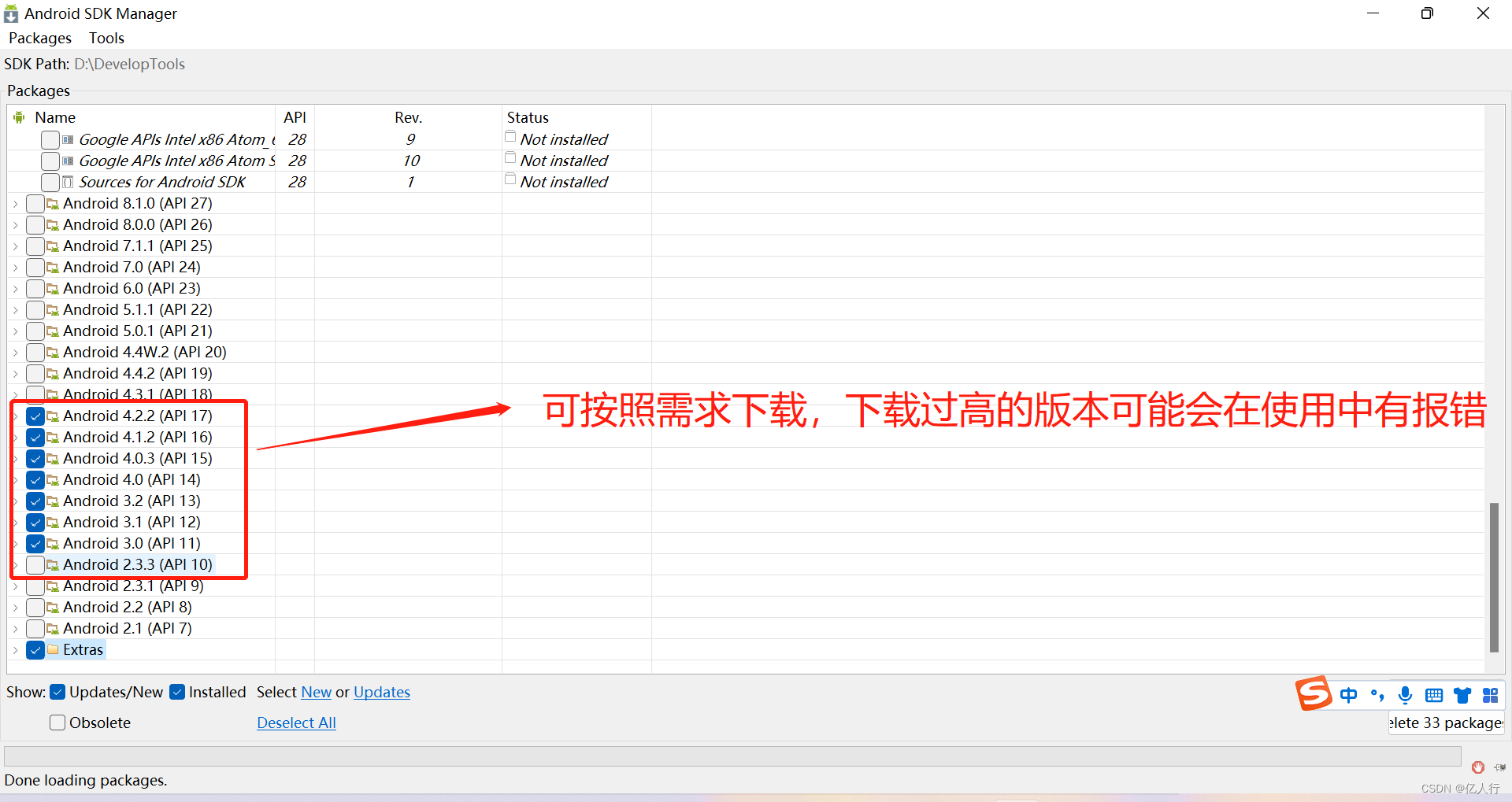Click the folder icon of Android 7.0 (API 24)

tap(53, 268)
